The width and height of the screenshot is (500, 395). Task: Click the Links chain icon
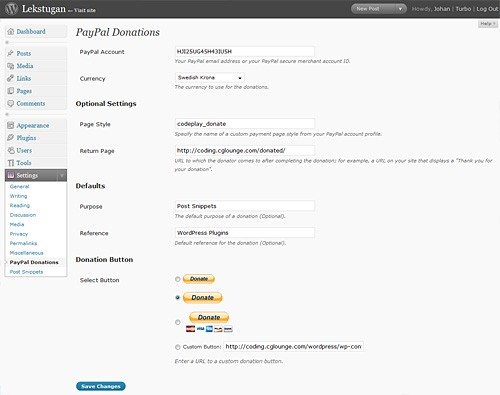[x=11, y=78]
